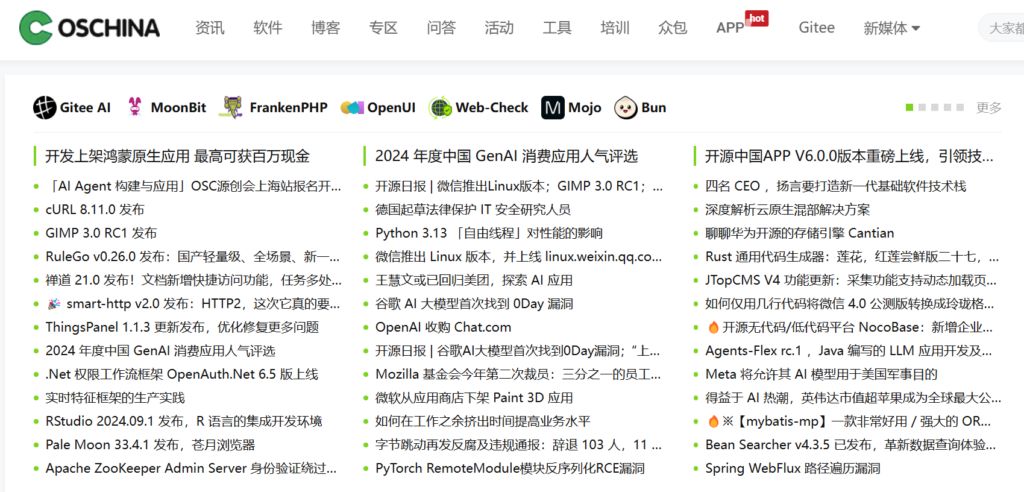Click the search input field
1024x492 pixels.
click(1000, 28)
